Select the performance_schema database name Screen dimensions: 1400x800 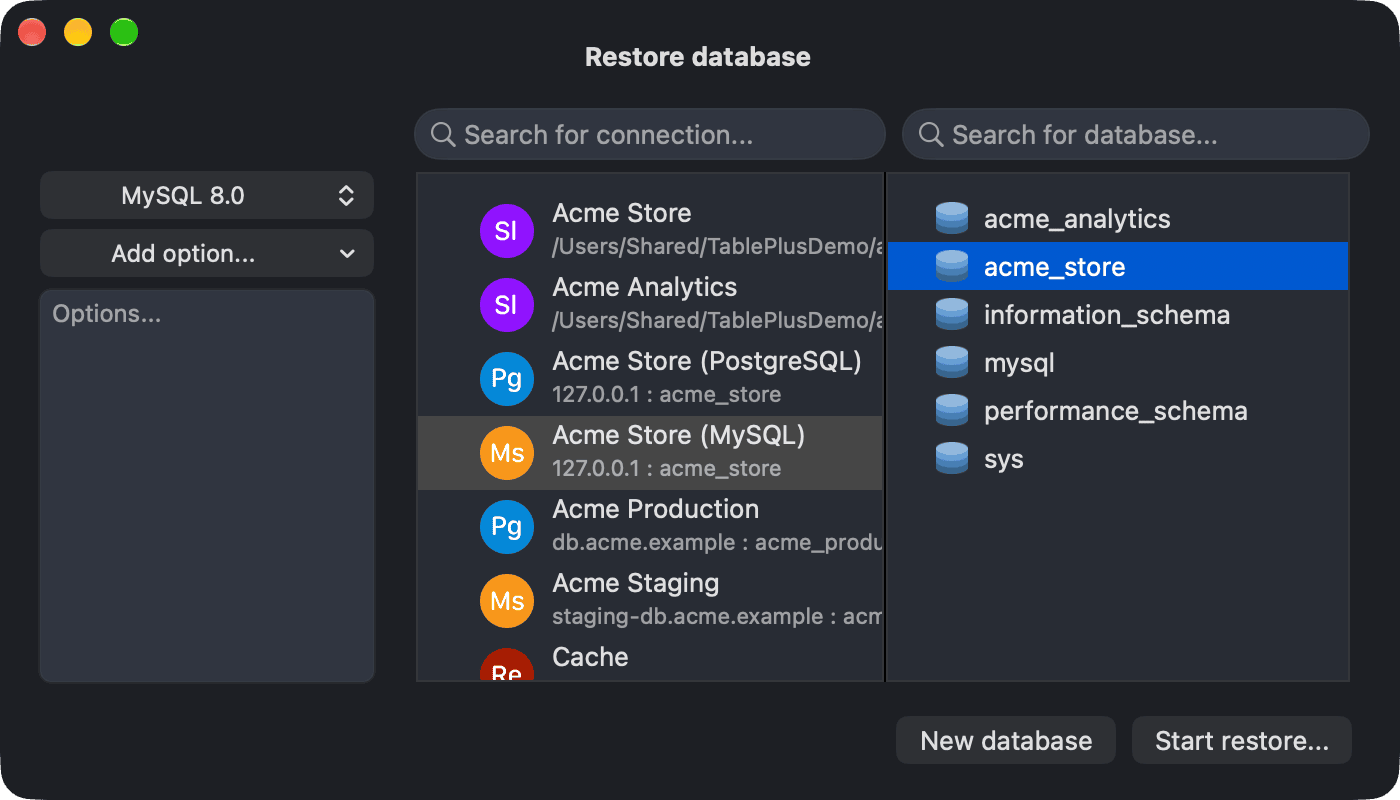(1116, 411)
